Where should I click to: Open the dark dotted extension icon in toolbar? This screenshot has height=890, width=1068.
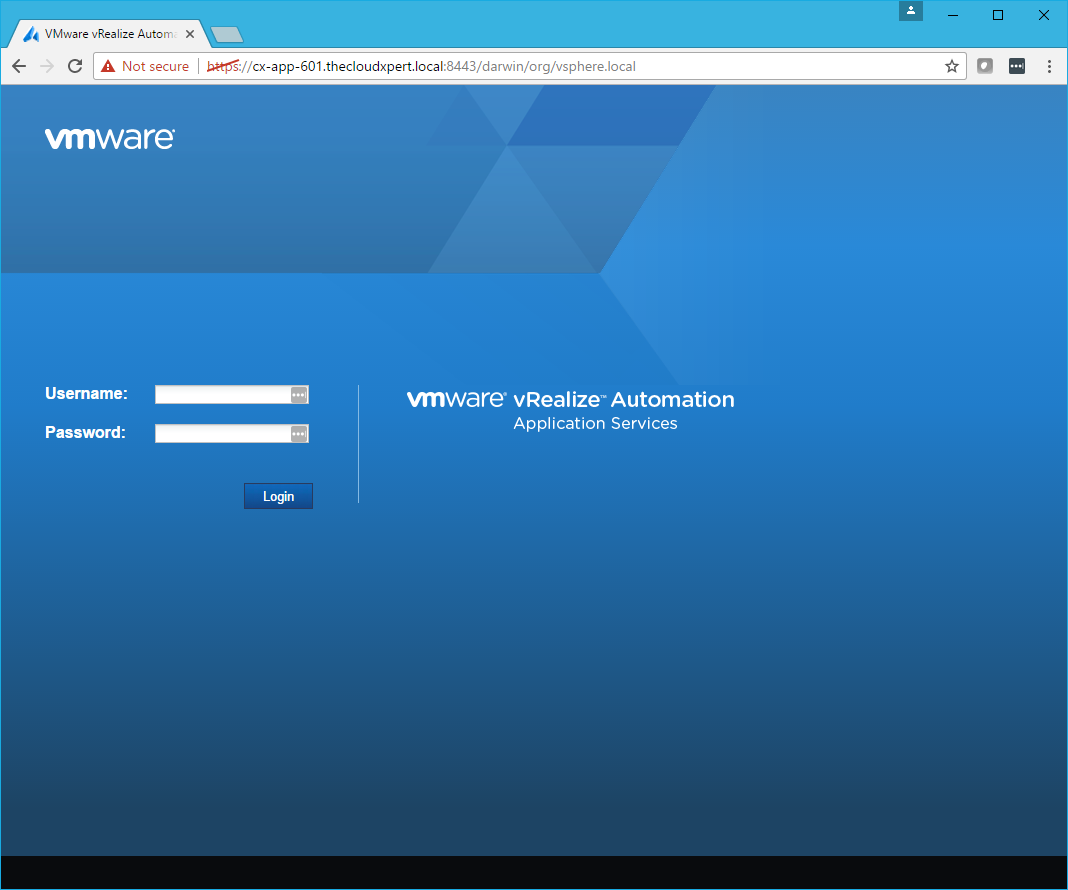coord(1016,66)
